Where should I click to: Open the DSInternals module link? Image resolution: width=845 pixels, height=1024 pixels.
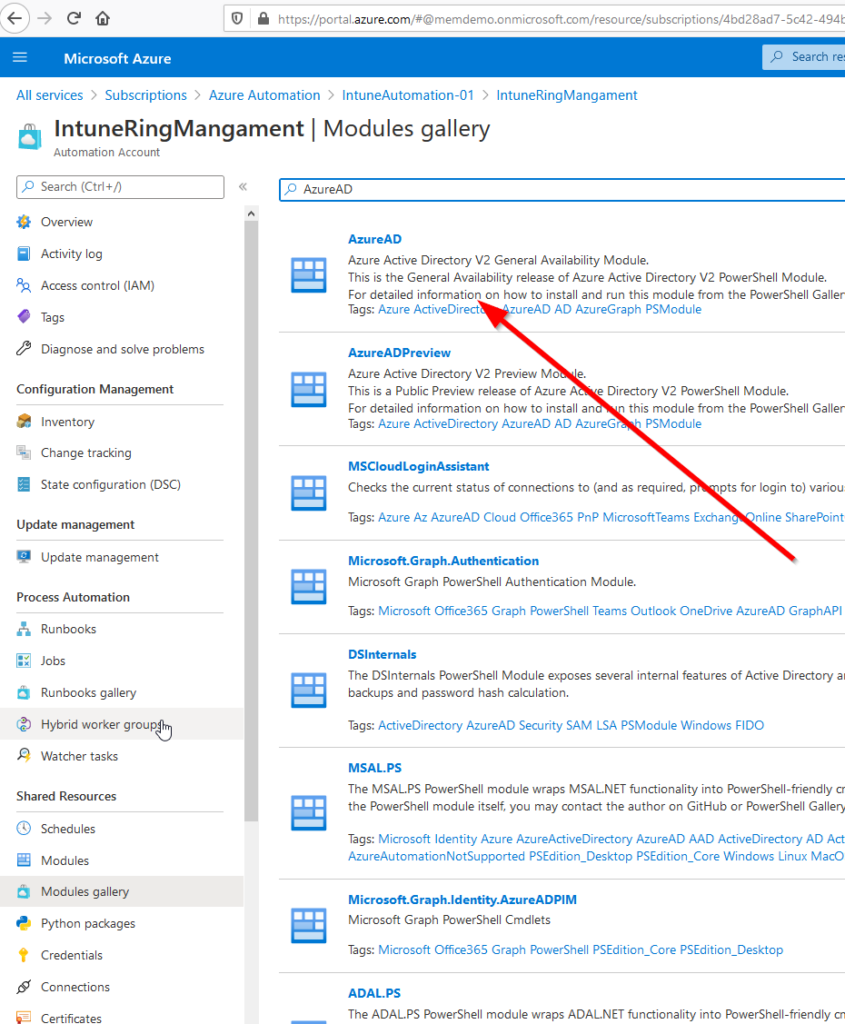(x=382, y=654)
